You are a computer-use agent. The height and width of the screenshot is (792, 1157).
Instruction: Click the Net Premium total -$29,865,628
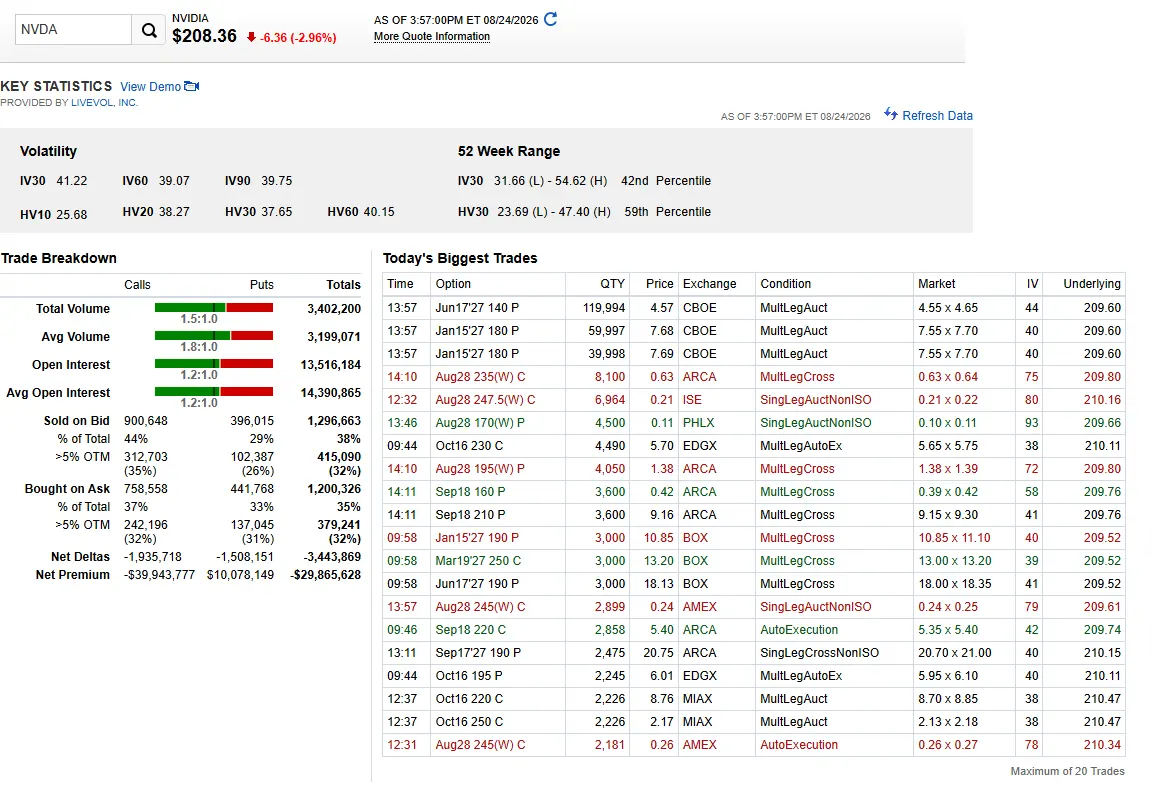(325, 575)
